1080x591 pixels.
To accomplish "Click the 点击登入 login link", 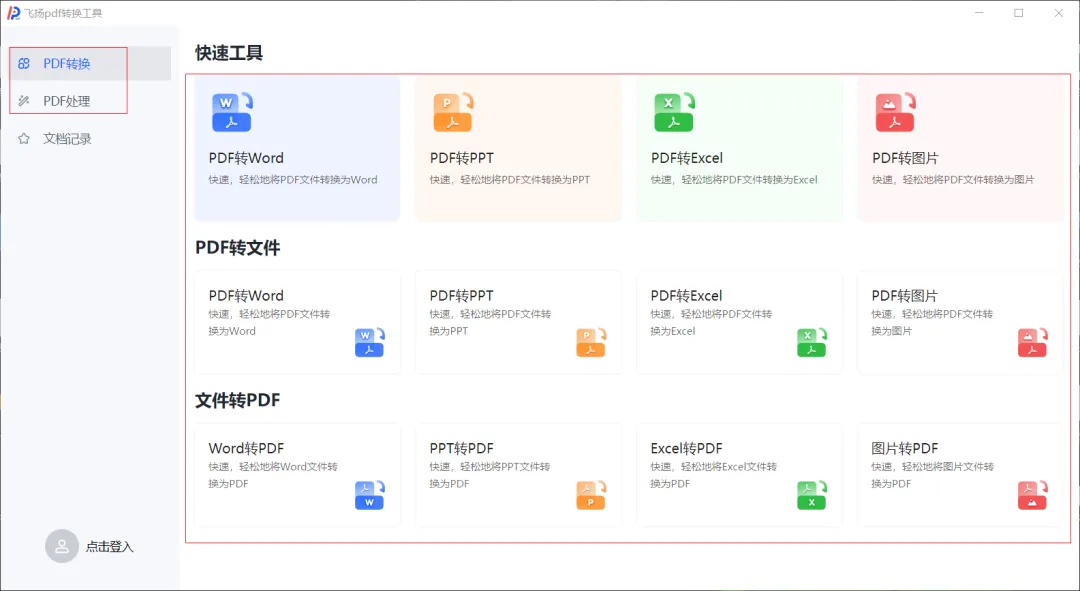I will pos(109,547).
